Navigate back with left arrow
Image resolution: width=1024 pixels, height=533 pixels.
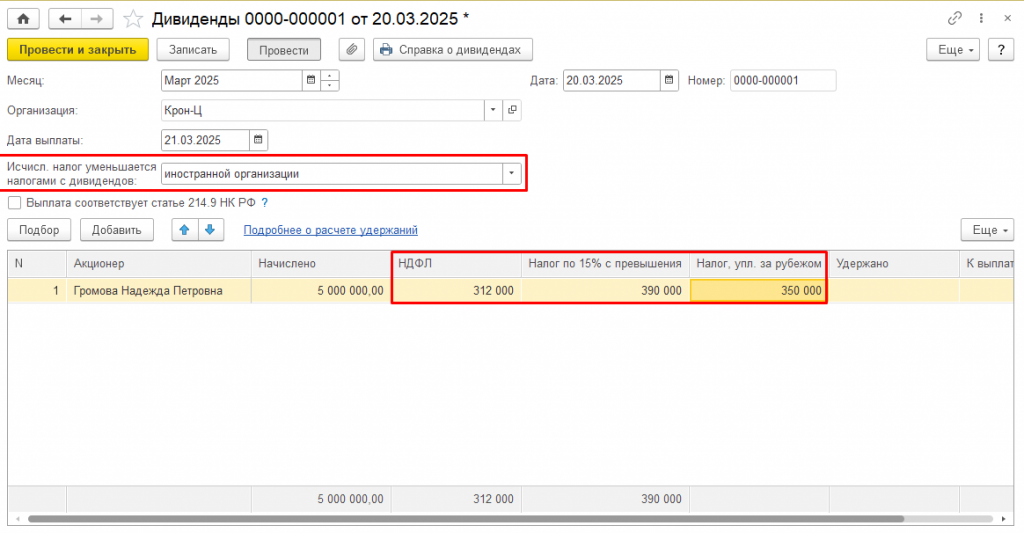(x=65, y=19)
